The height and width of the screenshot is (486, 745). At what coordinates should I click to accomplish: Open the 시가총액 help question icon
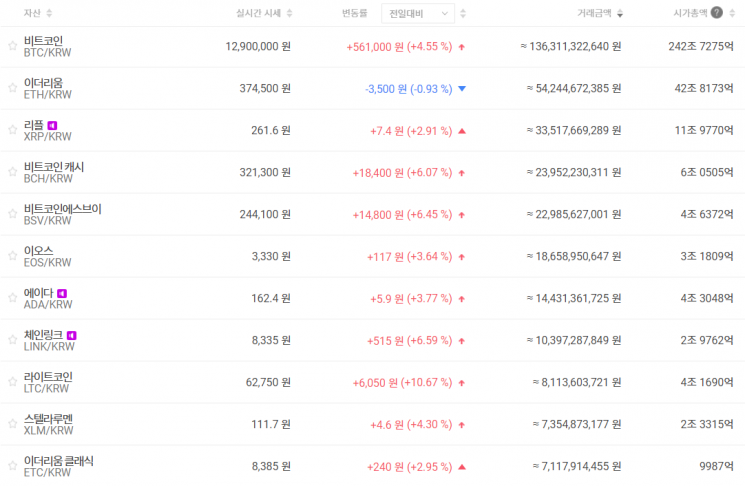pos(716,13)
